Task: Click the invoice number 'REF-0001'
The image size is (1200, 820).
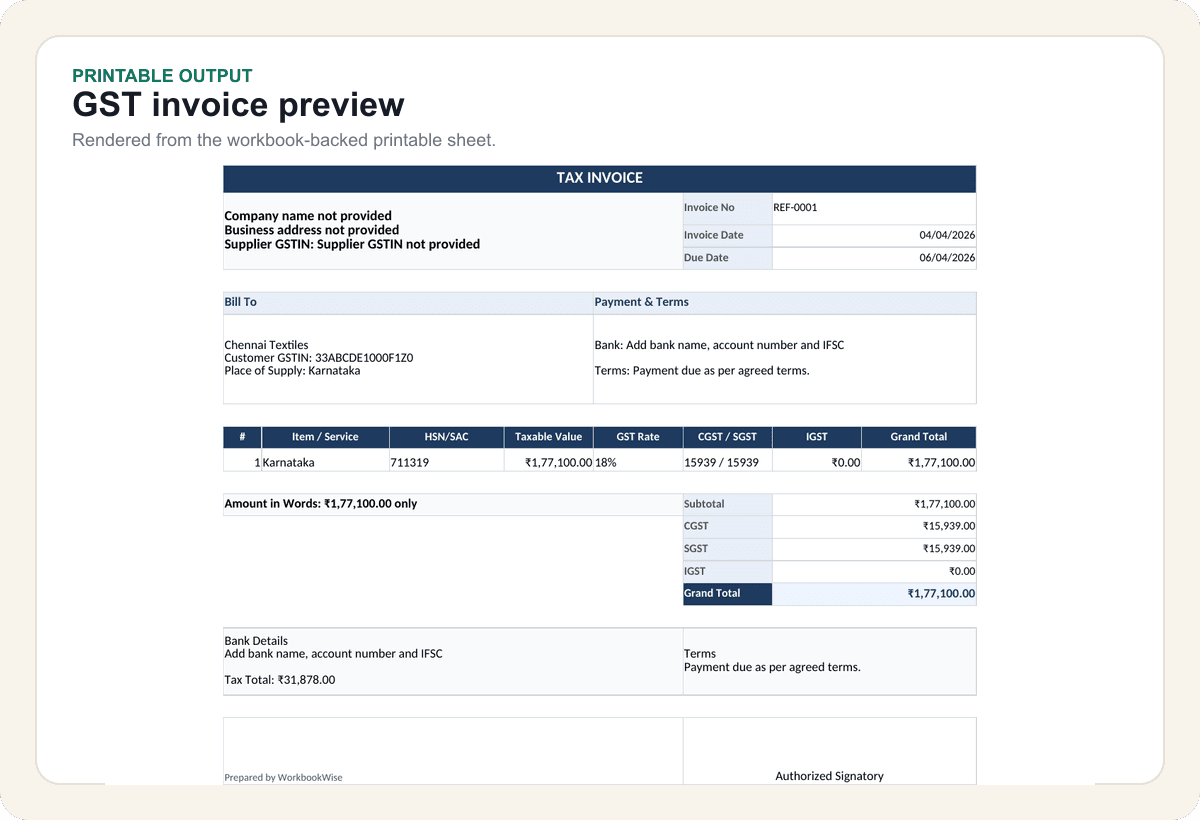Action: (x=795, y=208)
